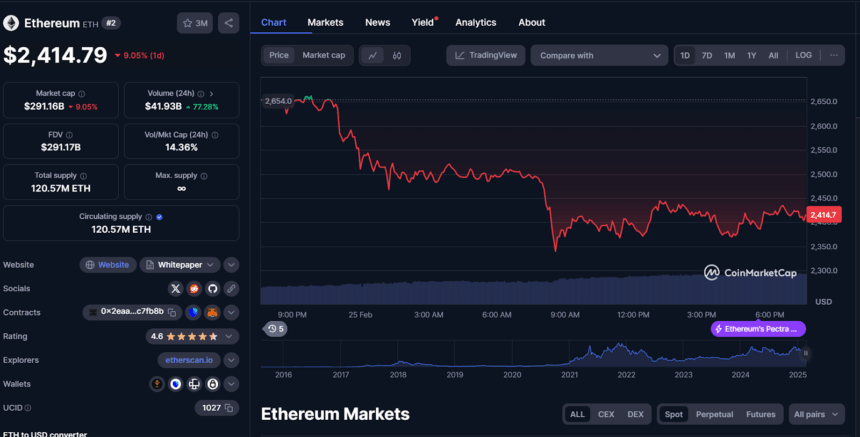Select the line chart view icon
Image resolution: width=860 pixels, height=437 pixels.
[372, 55]
